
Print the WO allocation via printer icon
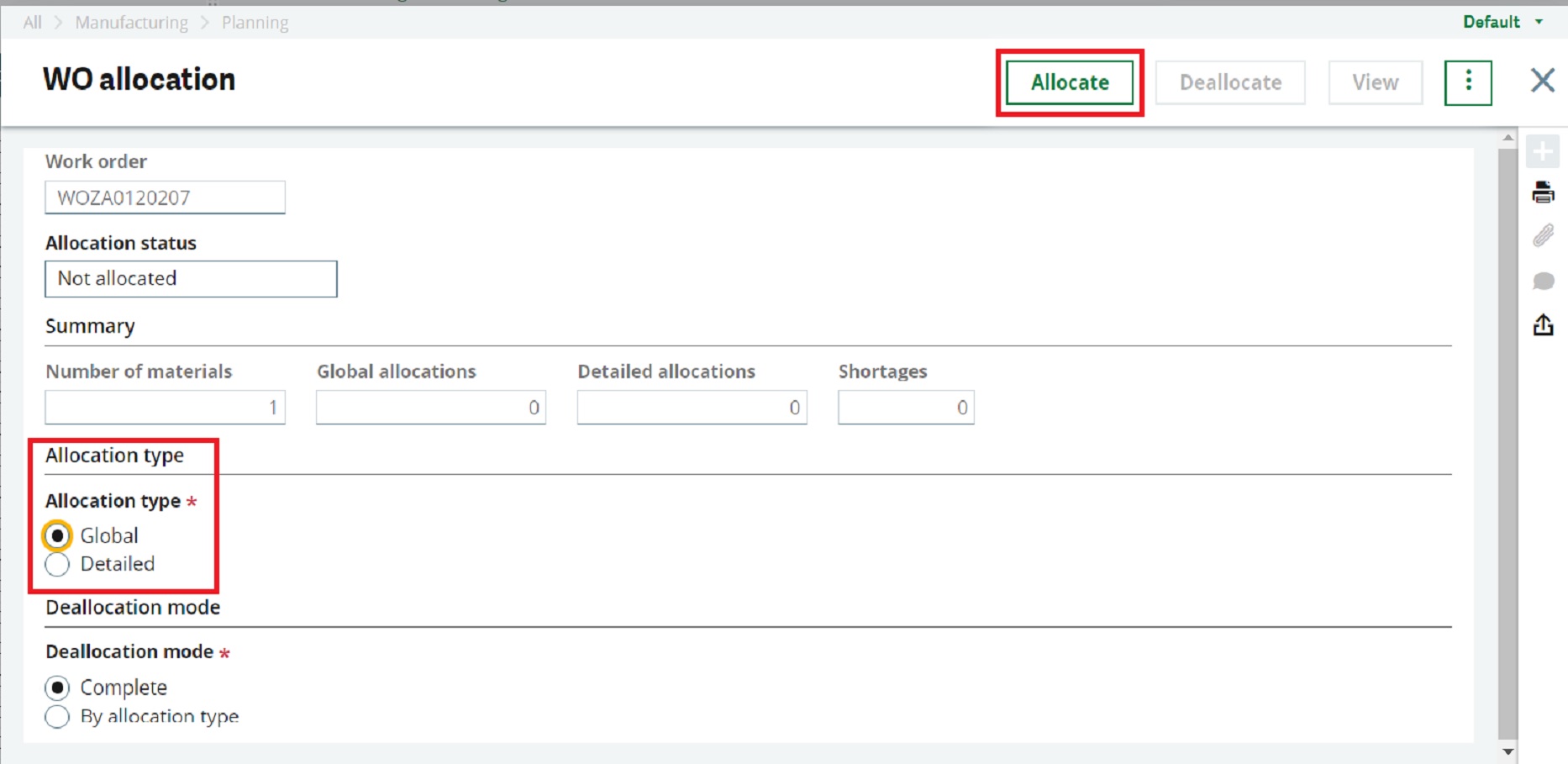tap(1544, 192)
